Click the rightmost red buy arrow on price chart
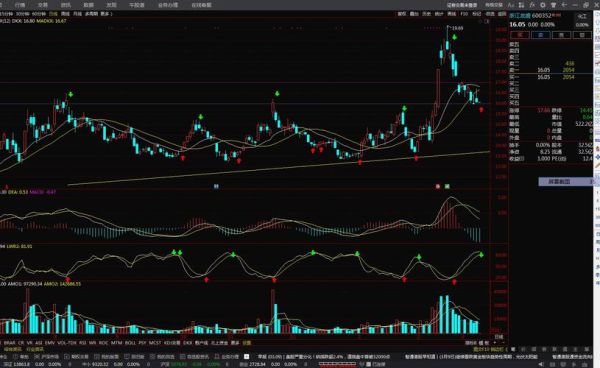Screen dimensions: 600x368 (x=481, y=110)
